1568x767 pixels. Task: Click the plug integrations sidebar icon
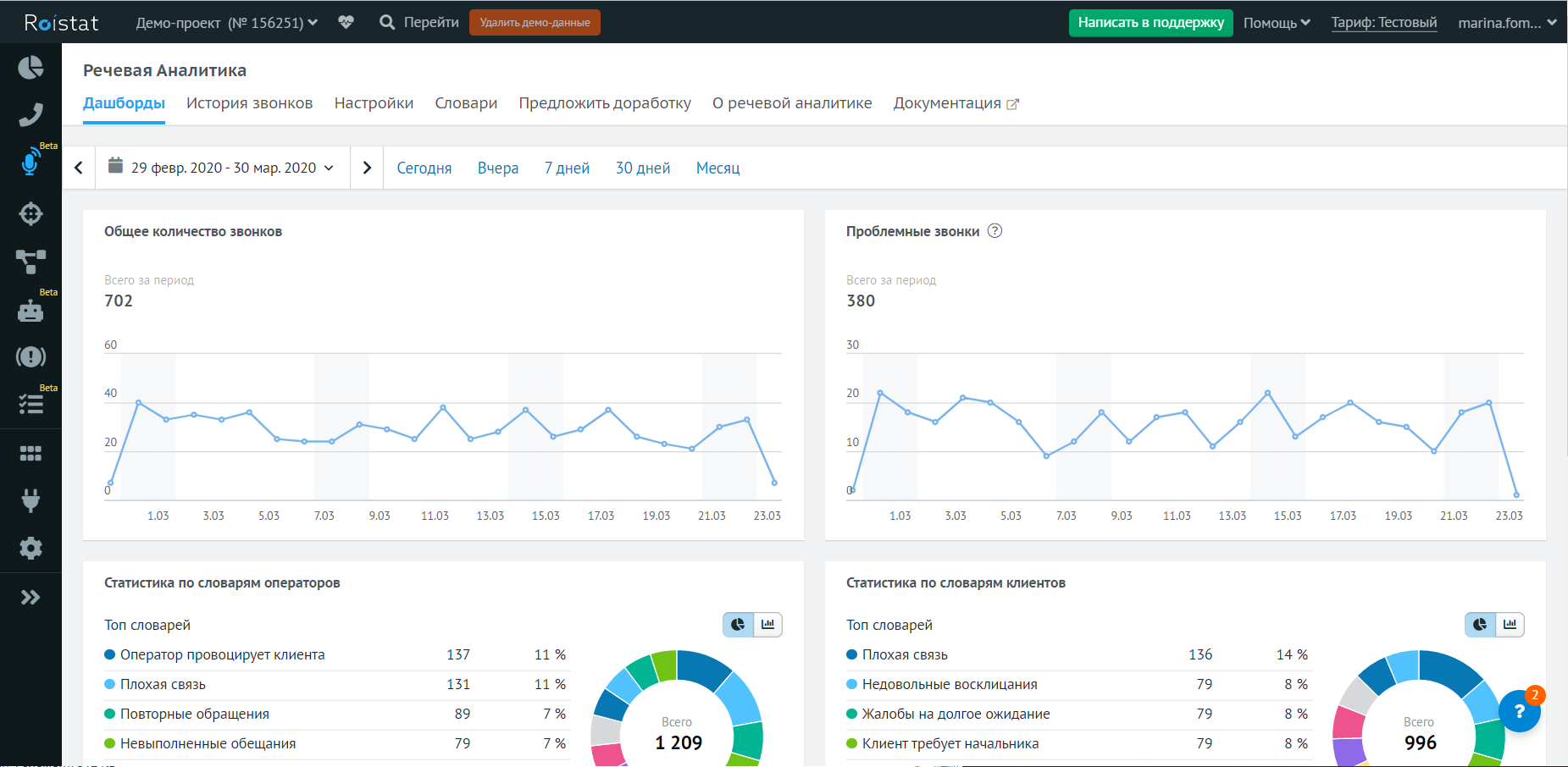(30, 500)
